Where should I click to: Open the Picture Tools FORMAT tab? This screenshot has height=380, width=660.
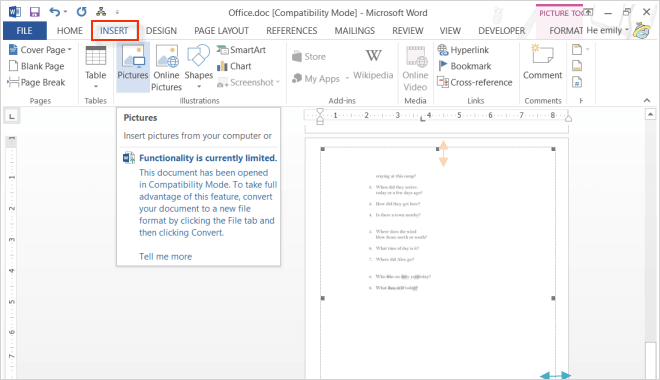tap(565, 31)
